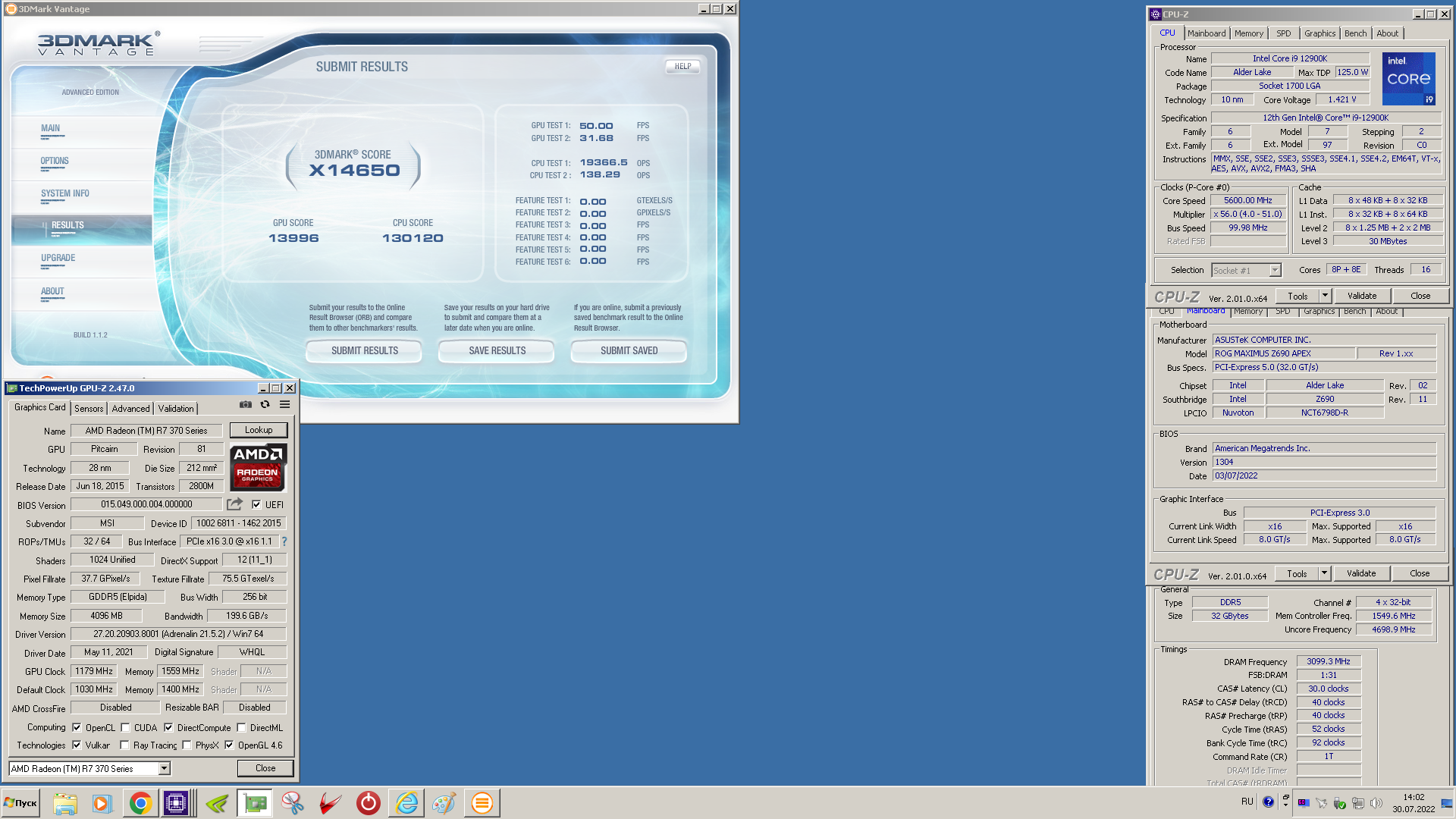The image size is (1456, 819).
Task: Open the Socket #1 selection dropdown
Action: [1275, 270]
